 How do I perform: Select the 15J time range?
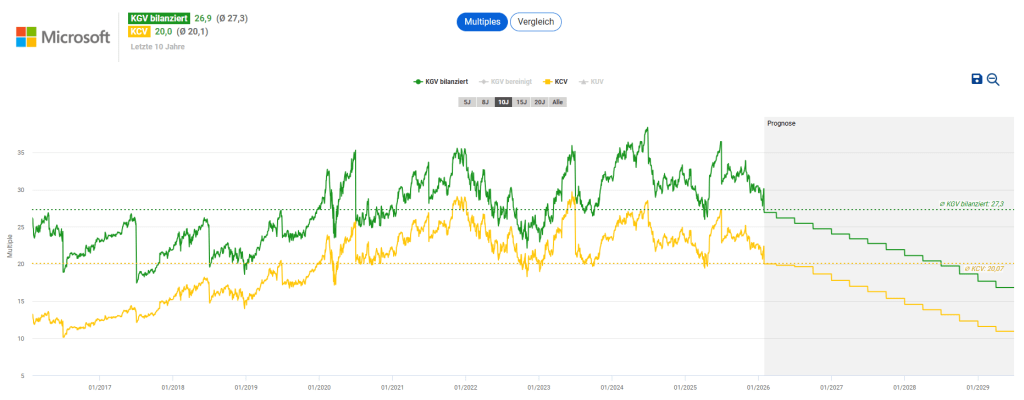(521, 102)
